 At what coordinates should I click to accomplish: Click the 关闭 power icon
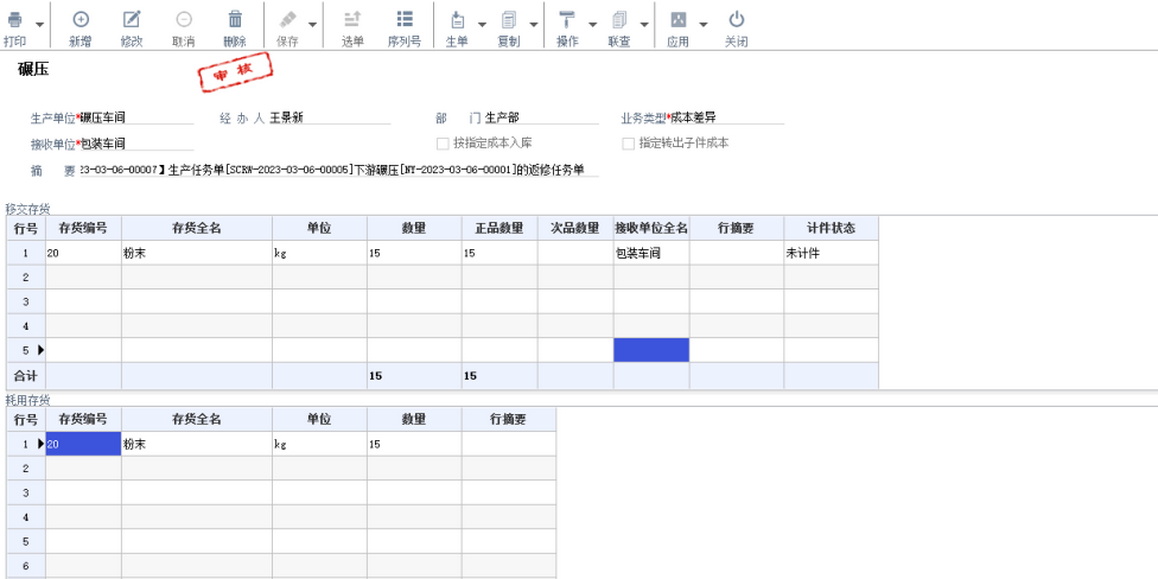736,20
